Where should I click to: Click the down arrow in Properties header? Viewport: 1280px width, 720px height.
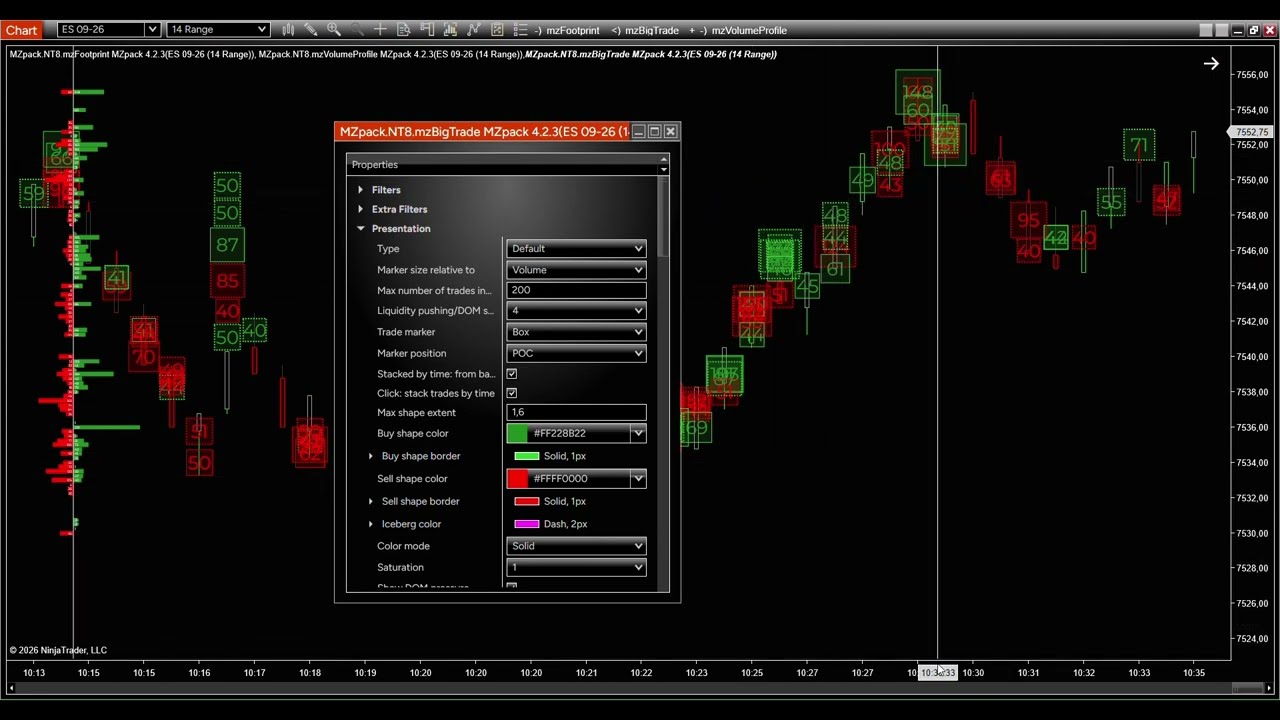(x=663, y=169)
